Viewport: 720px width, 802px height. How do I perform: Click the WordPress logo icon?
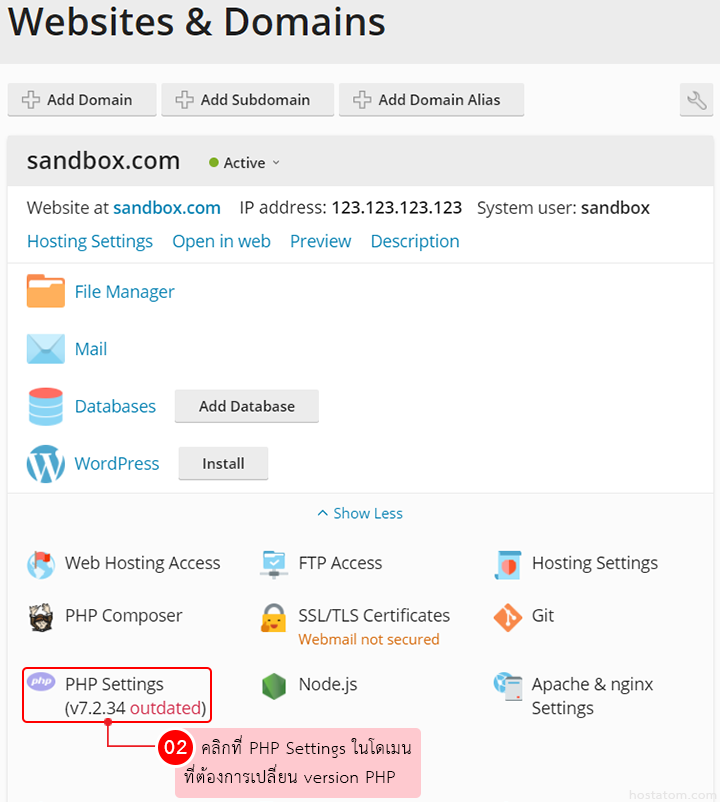46,464
